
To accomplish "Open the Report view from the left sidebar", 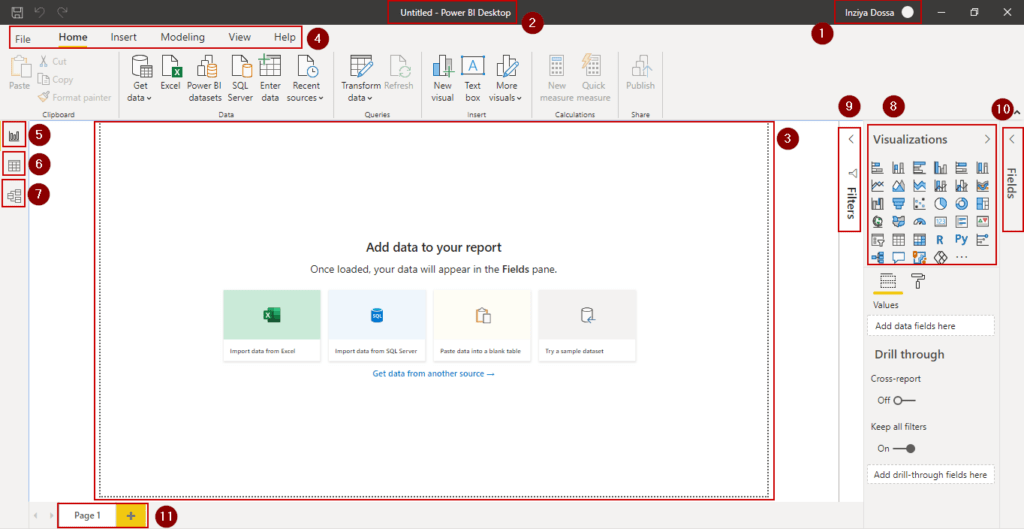I will [14, 136].
